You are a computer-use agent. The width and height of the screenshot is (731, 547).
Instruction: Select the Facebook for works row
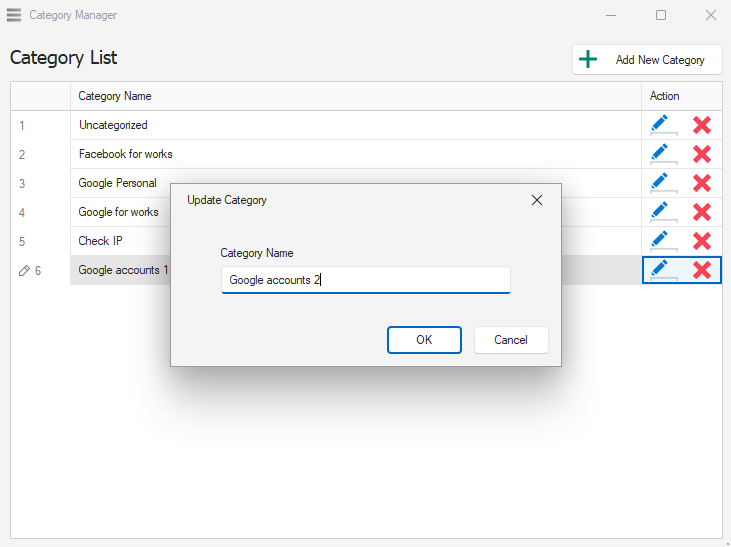click(x=126, y=154)
